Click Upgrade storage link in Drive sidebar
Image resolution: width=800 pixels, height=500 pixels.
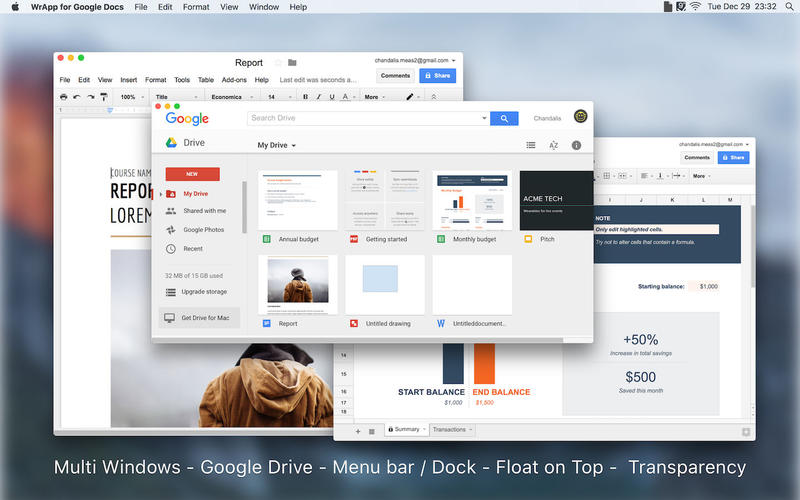[x=203, y=292]
